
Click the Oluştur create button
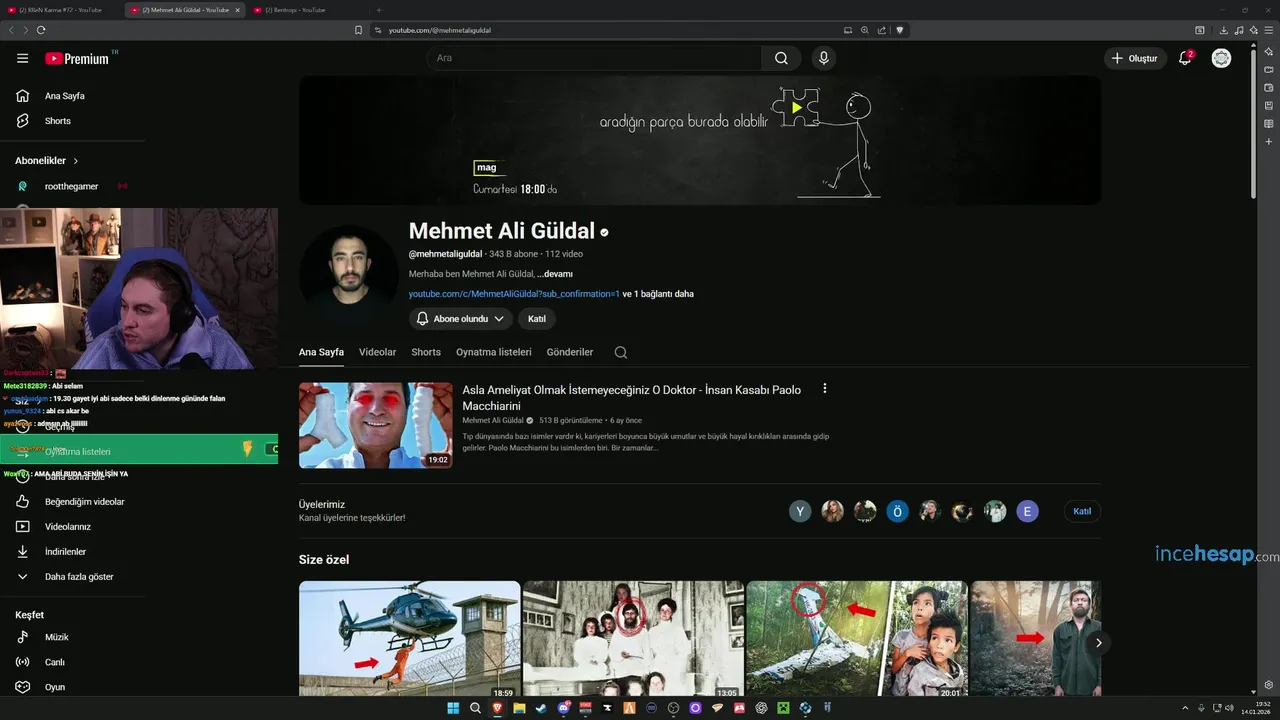point(1135,58)
